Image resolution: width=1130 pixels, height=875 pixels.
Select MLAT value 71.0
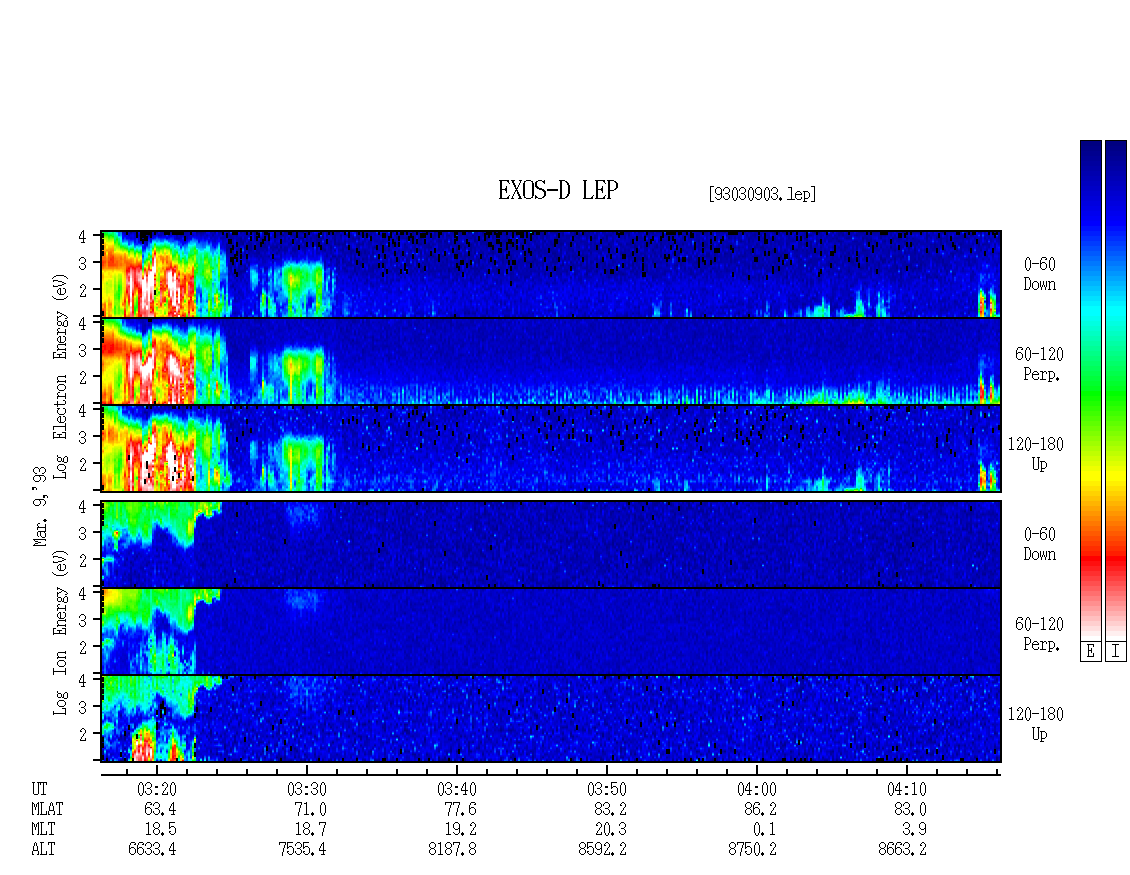310,809
